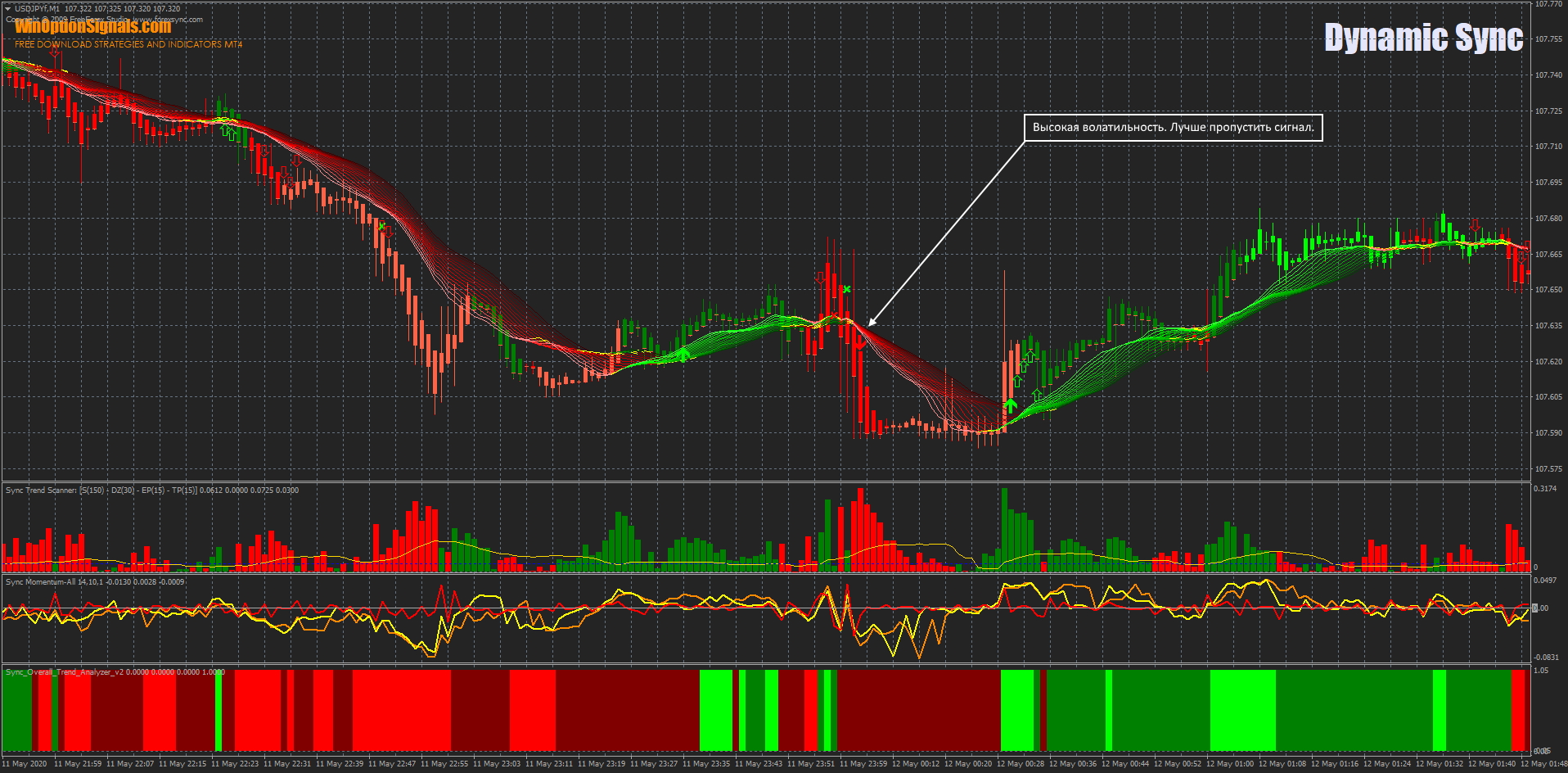Click green X marker near the volatility spike

click(x=847, y=289)
